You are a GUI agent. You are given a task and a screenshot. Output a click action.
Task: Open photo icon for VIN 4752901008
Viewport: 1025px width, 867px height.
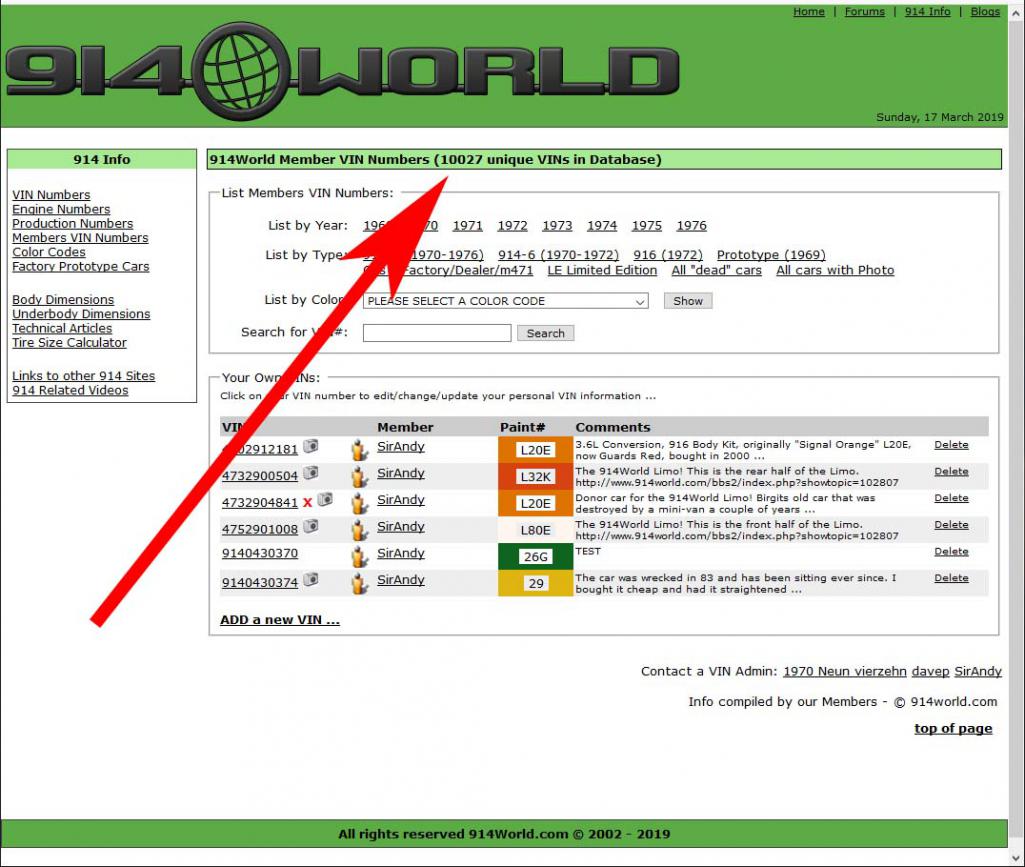click(311, 526)
